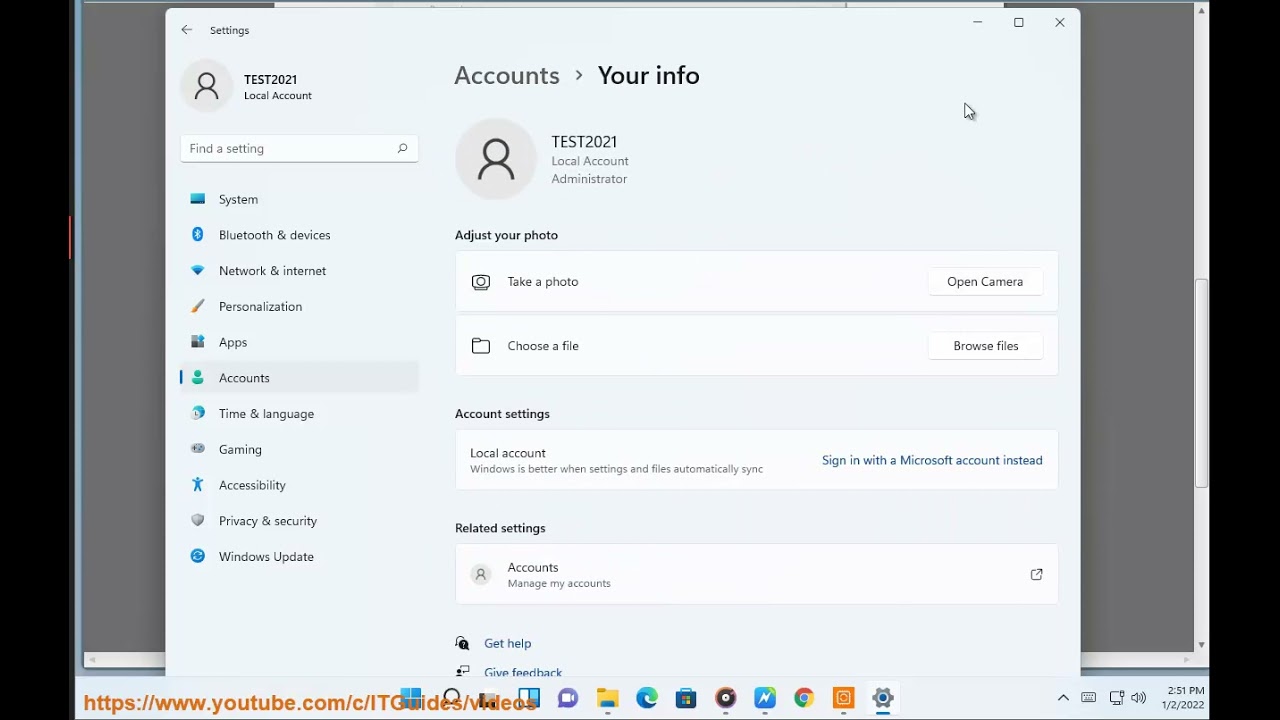Click the Bluetooth icon in sidebar
Viewport: 1280px width, 720px height.
tap(198, 235)
